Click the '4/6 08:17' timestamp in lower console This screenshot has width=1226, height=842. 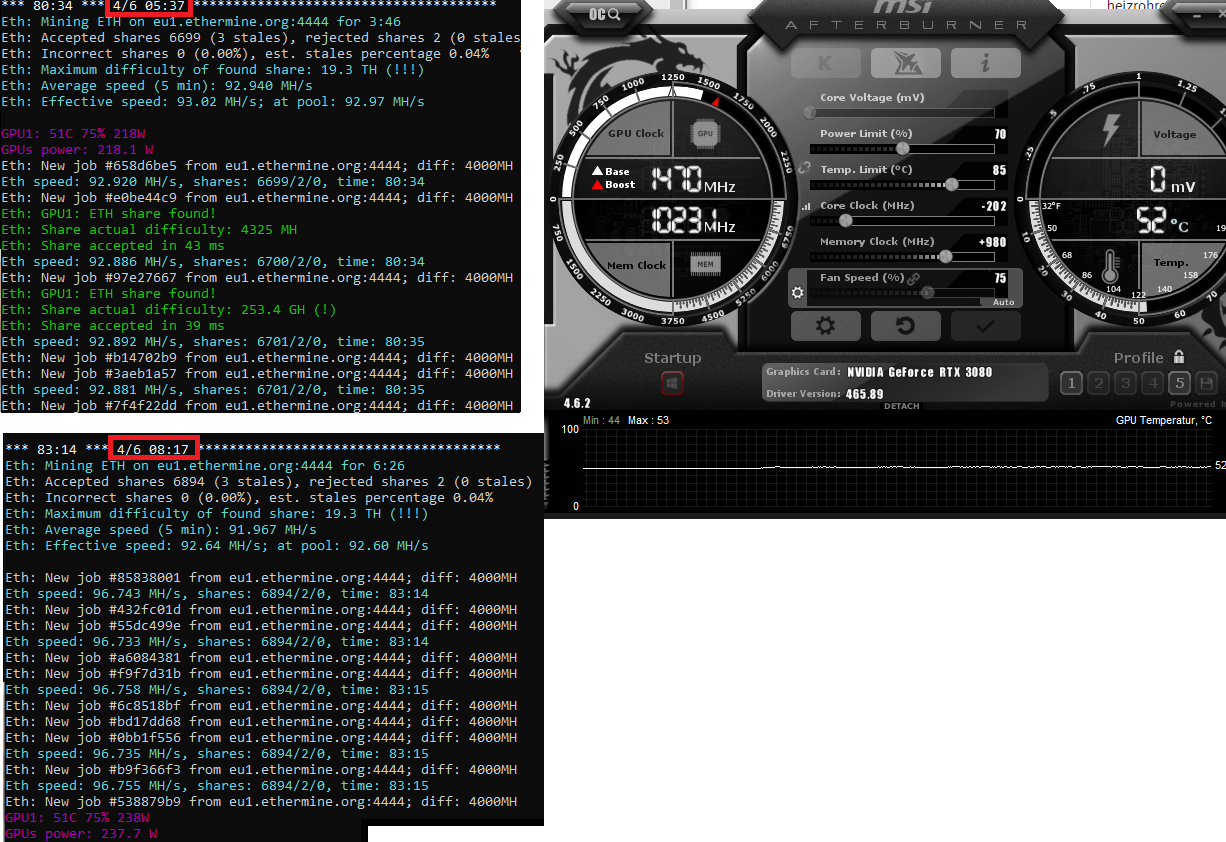coord(153,449)
